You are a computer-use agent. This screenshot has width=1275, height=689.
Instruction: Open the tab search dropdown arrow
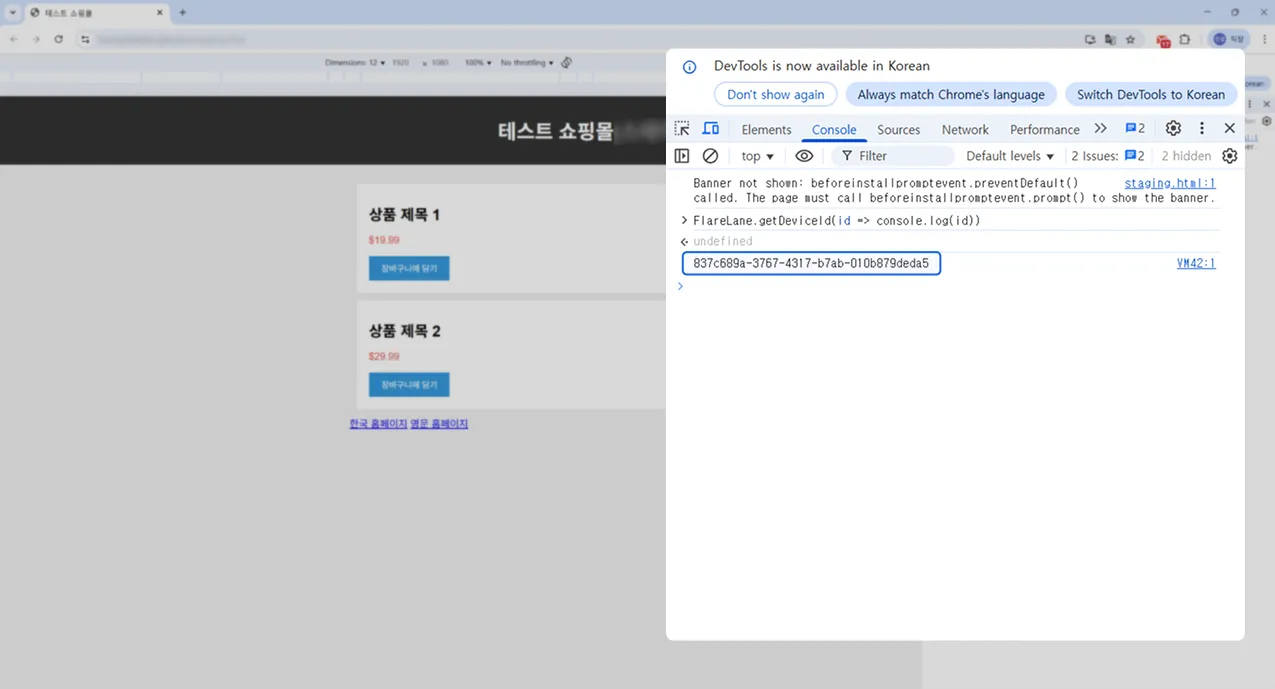coord(13,12)
